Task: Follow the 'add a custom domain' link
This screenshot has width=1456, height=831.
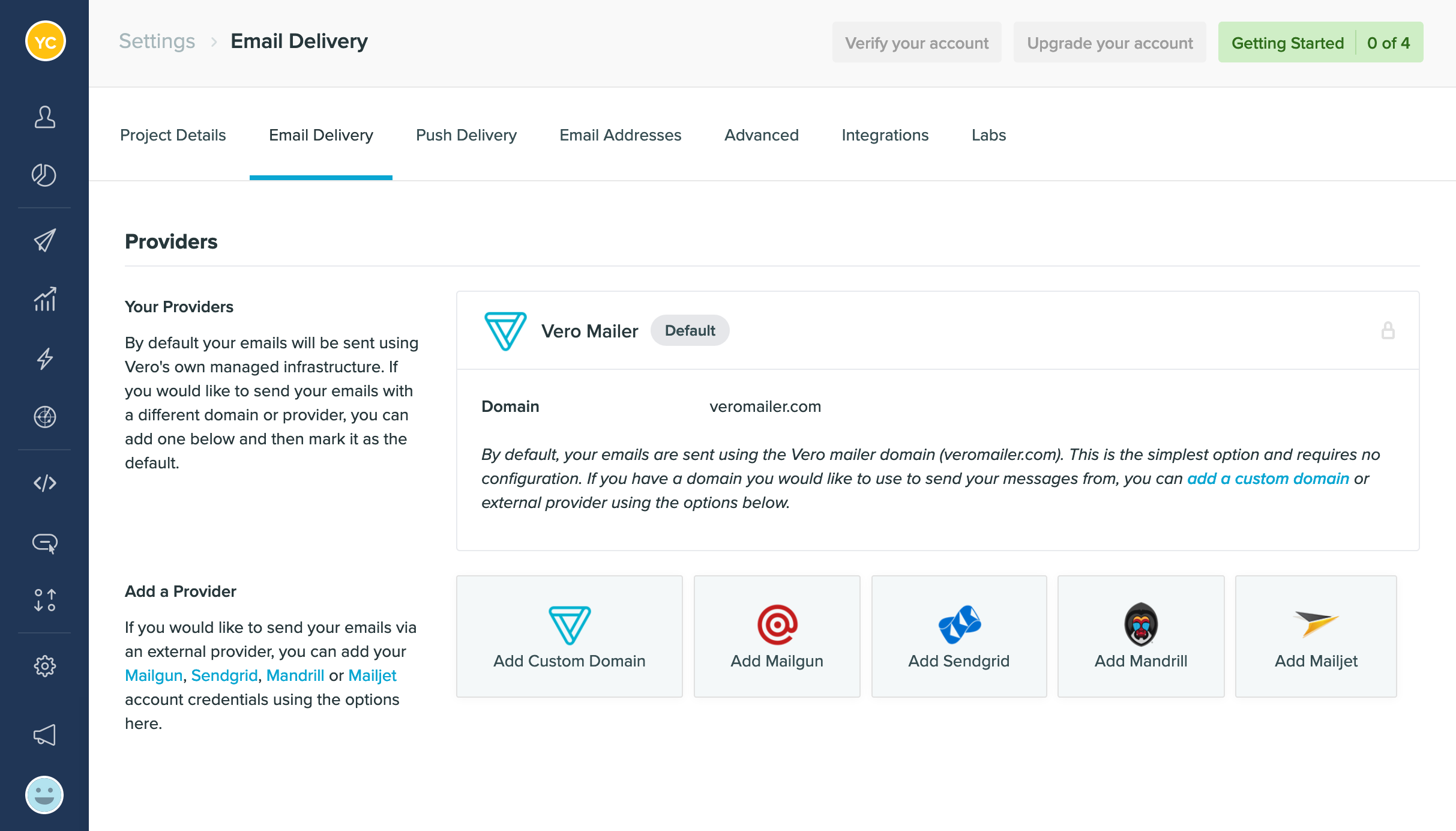Action: point(1268,479)
